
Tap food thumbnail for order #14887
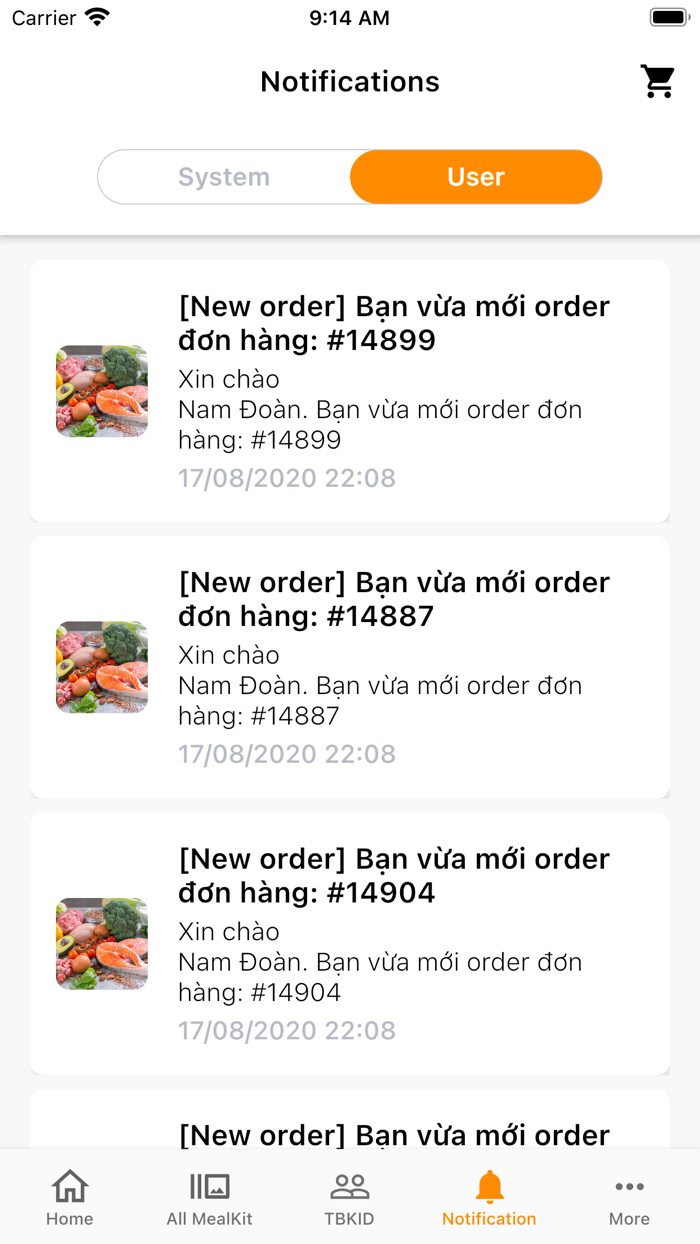[x=102, y=668]
